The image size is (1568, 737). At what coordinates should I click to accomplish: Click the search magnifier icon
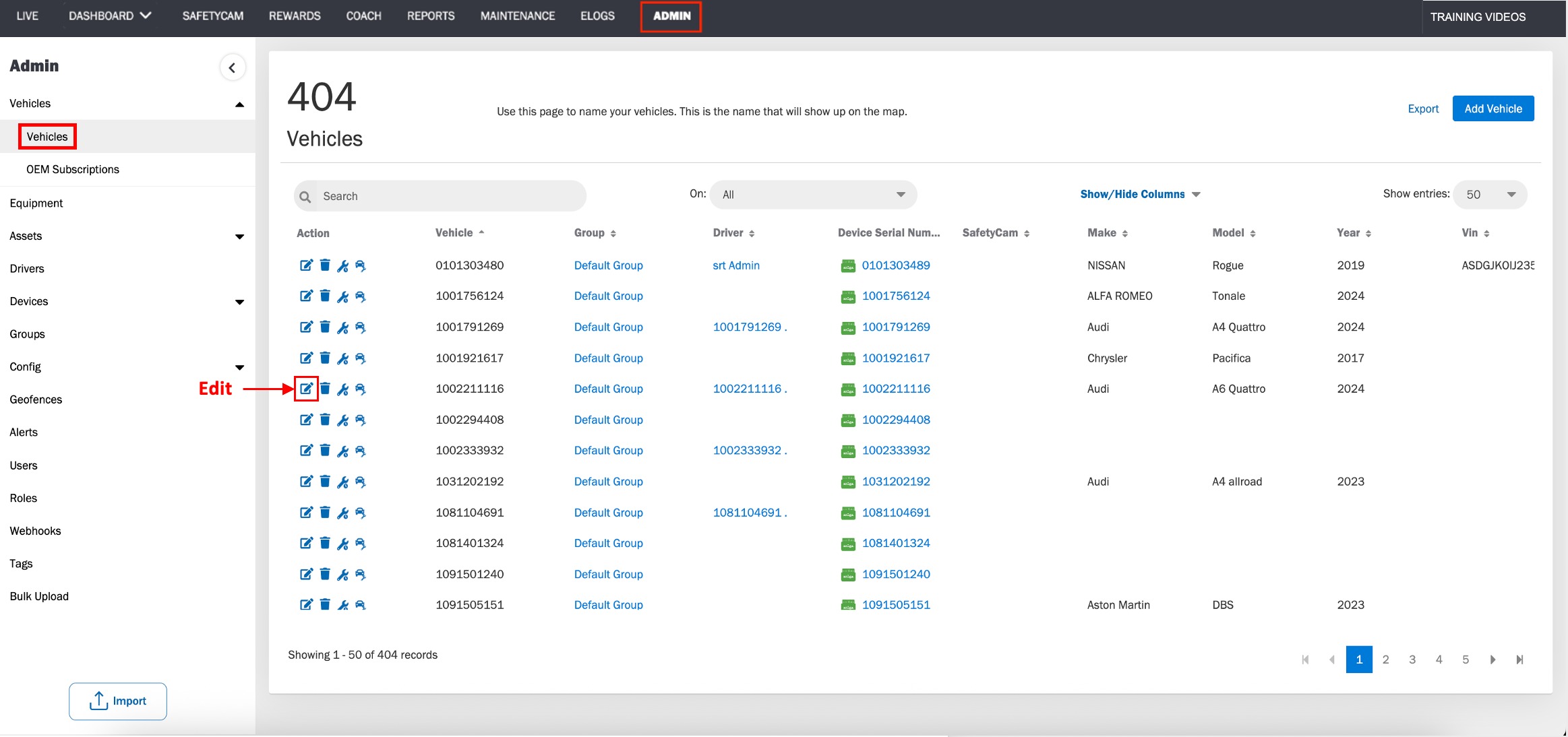[305, 197]
